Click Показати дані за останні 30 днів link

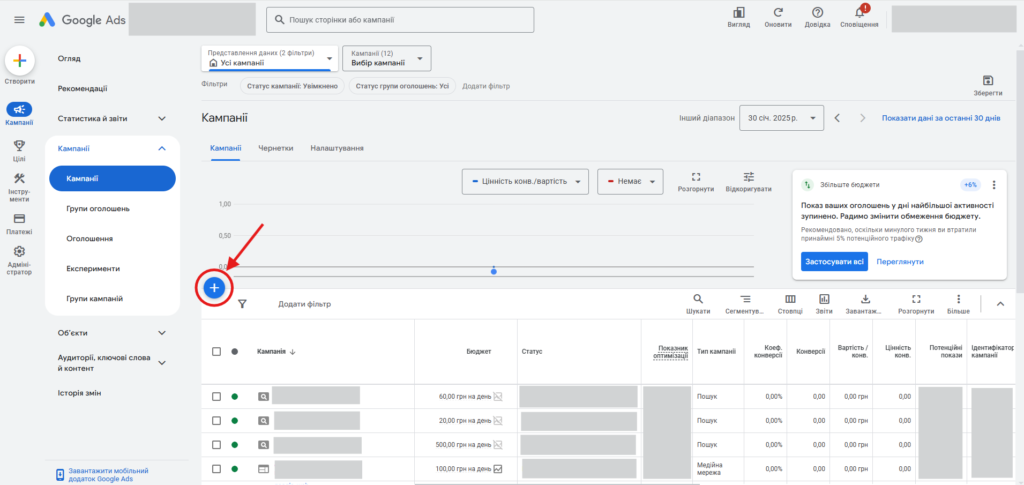(x=940, y=118)
